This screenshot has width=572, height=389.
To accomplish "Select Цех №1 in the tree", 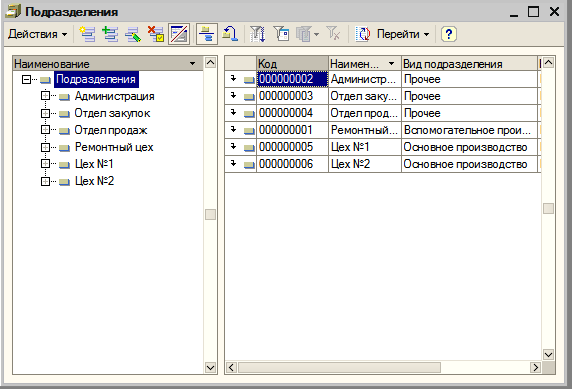I will click(x=94, y=164).
